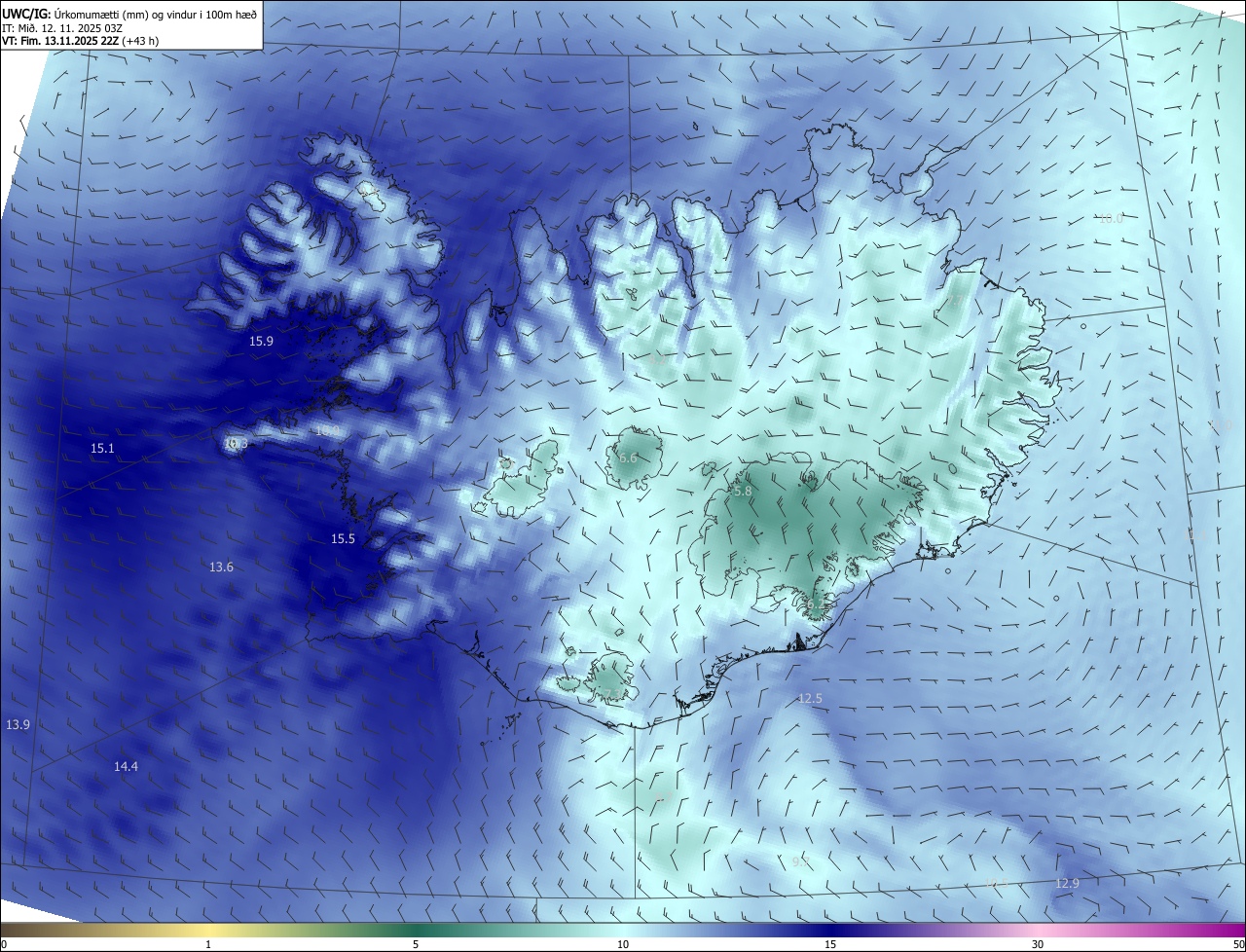The height and width of the screenshot is (952, 1246).
Task: Click the 'IT: Mið. 12. 11. 2025 03Z' line
Action: (x=61, y=28)
